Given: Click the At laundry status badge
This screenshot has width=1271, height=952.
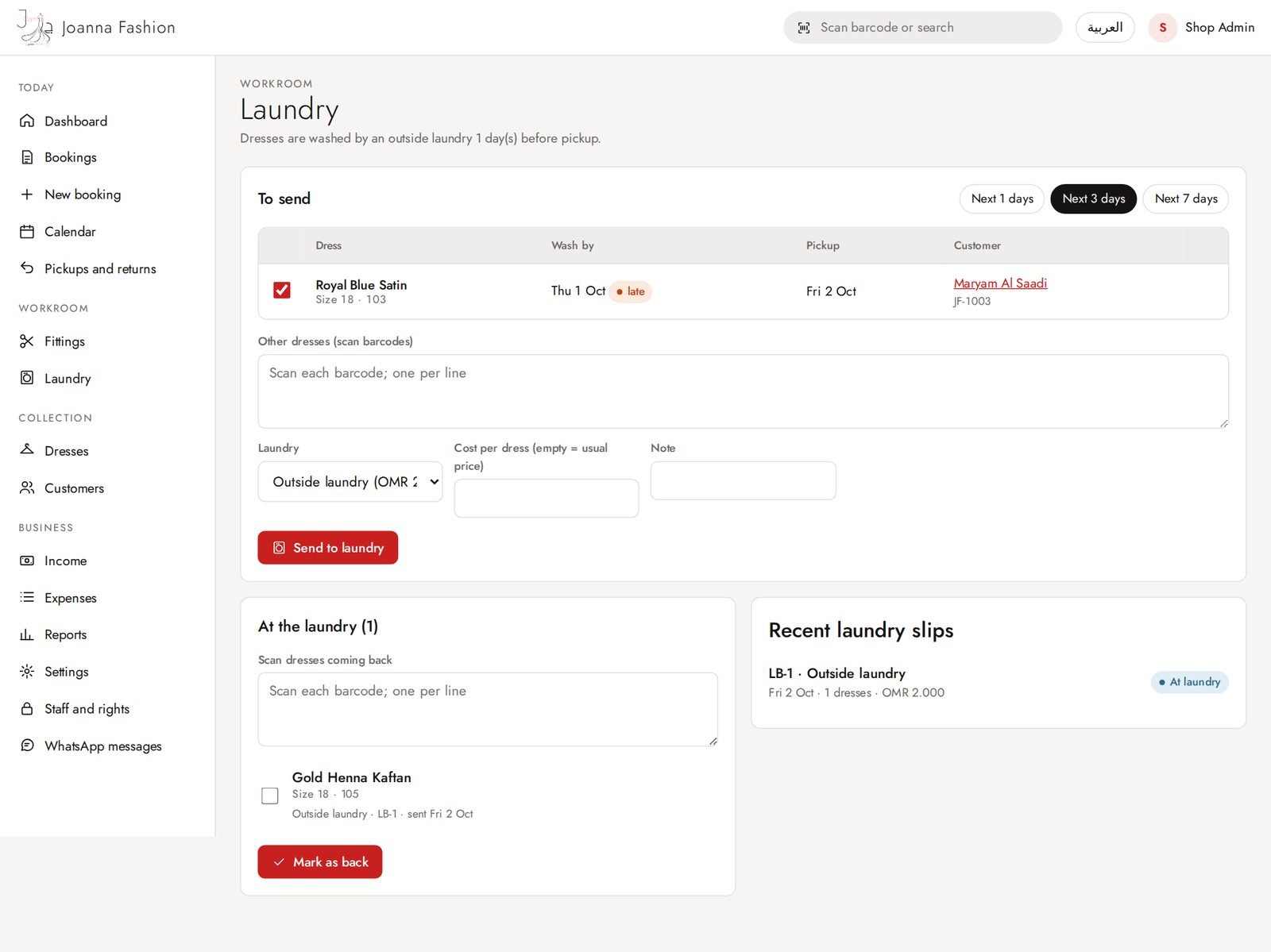Looking at the screenshot, I should tap(1189, 682).
